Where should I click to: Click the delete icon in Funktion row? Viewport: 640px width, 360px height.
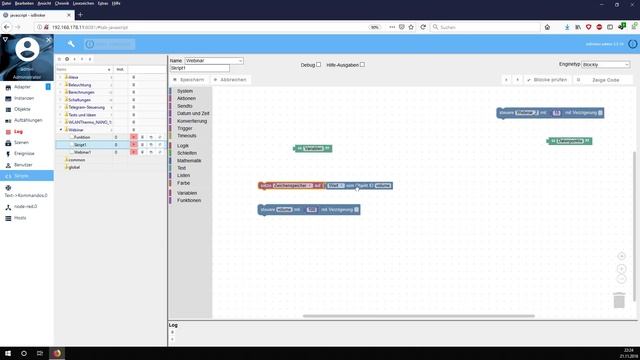(x=142, y=137)
